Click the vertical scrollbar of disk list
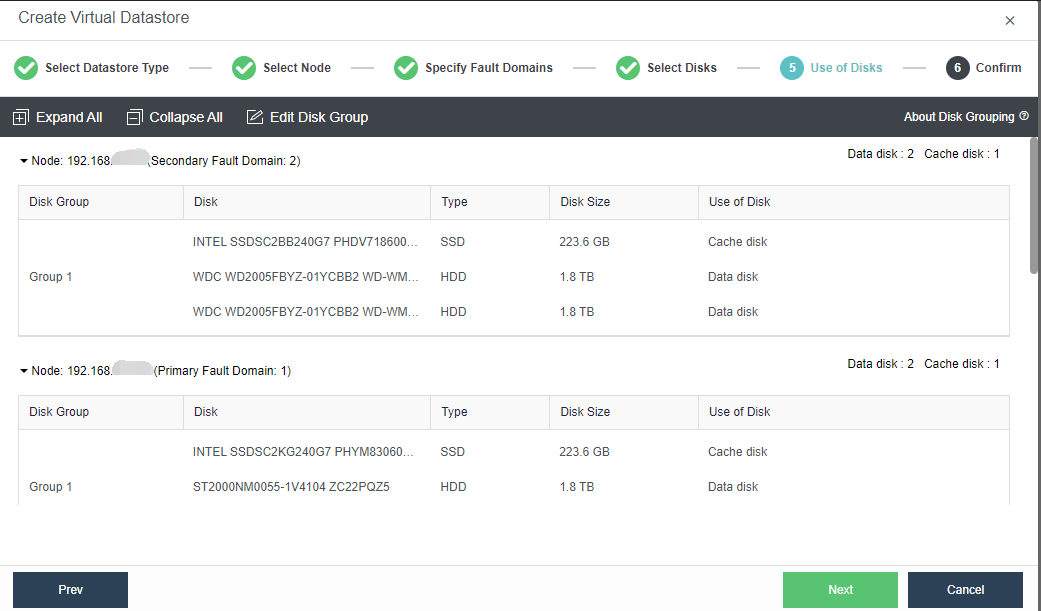This screenshot has width=1041, height=611. point(1034,205)
